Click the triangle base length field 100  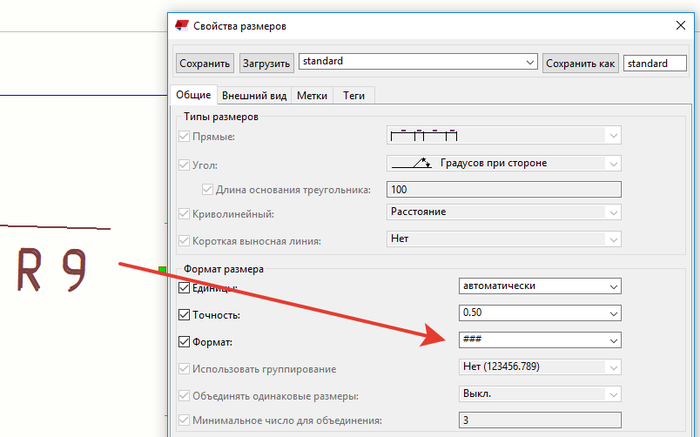pos(504,189)
